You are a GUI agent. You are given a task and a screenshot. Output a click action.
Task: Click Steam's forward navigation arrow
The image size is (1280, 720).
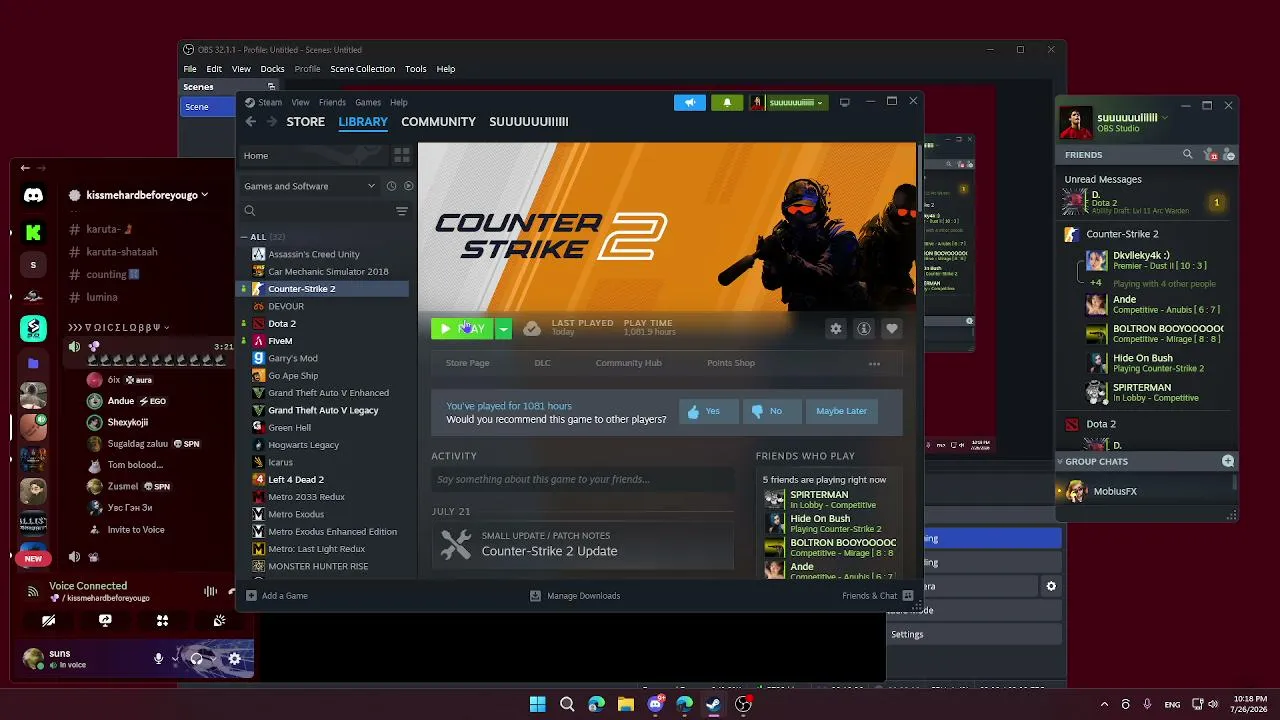(x=271, y=122)
